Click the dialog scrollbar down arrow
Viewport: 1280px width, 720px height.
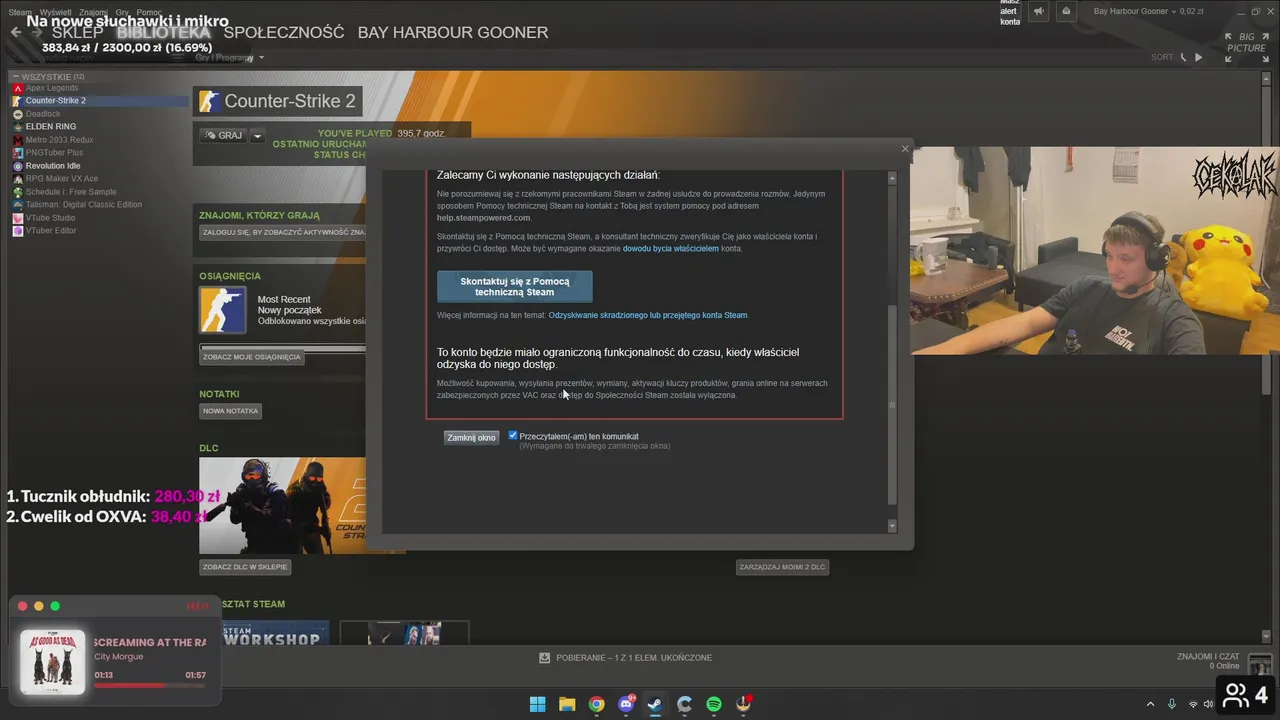point(892,526)
